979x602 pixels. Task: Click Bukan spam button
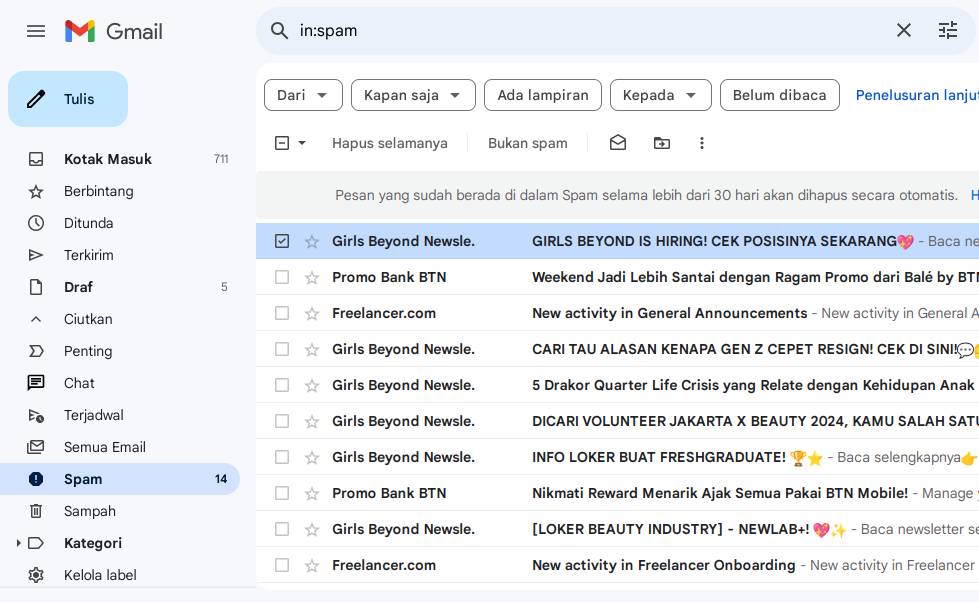(528, 143)
